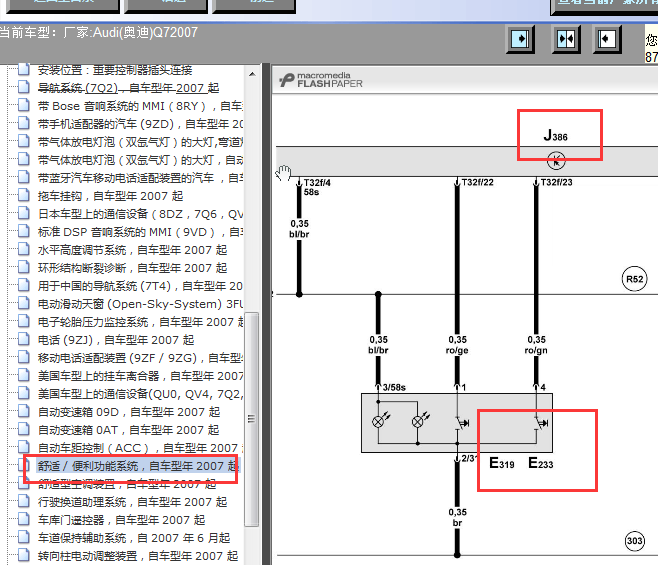Click document icon beside 拖车挂钩 entry
658x565 pixels.
pos(24,196)
